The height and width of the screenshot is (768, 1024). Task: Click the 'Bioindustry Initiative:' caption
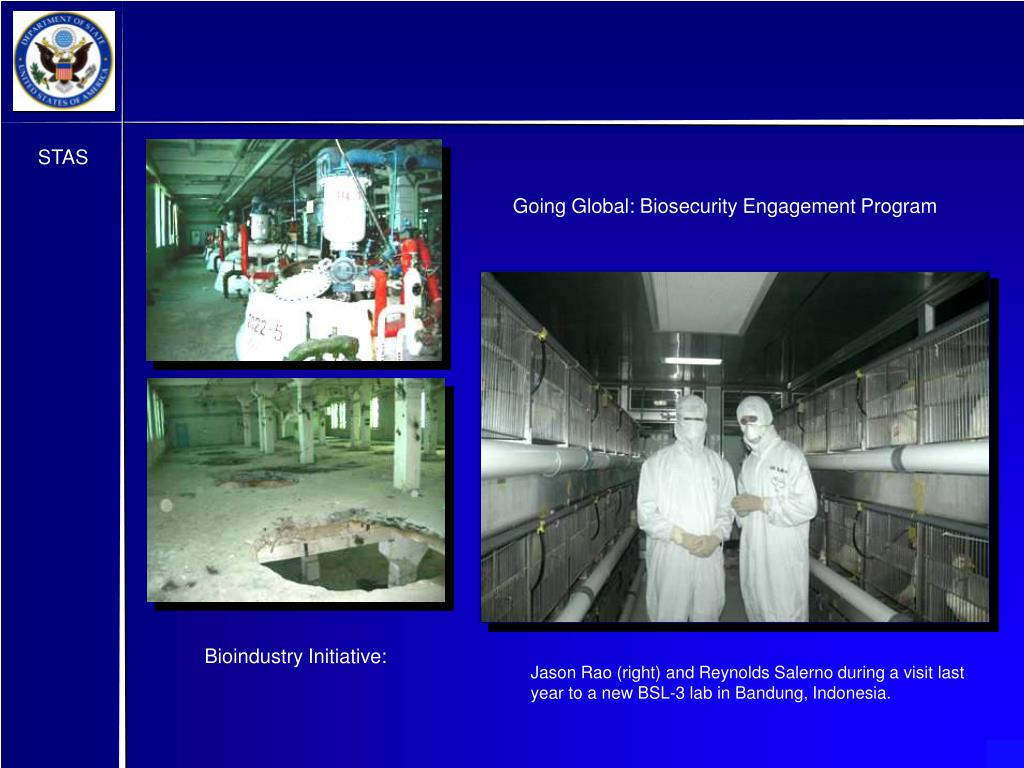296,656
